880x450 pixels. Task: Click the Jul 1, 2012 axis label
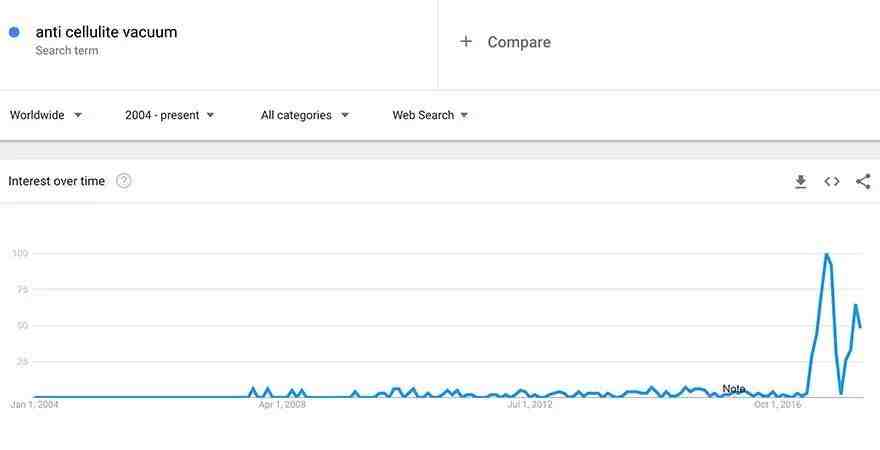(x=529, y=404)
